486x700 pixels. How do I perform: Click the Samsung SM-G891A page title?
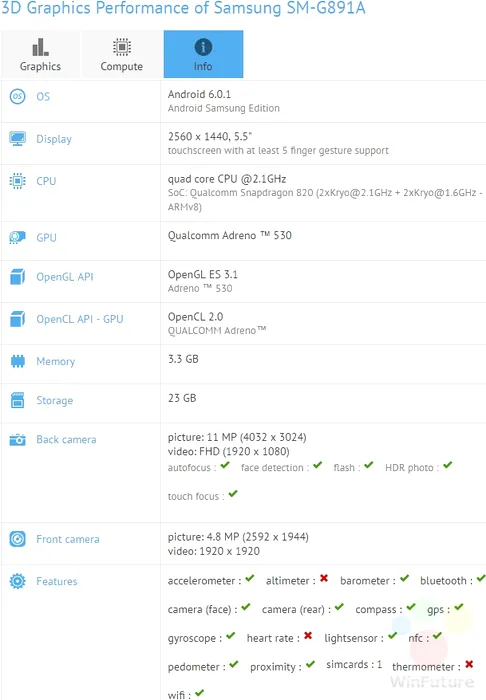tap(183, 8)
